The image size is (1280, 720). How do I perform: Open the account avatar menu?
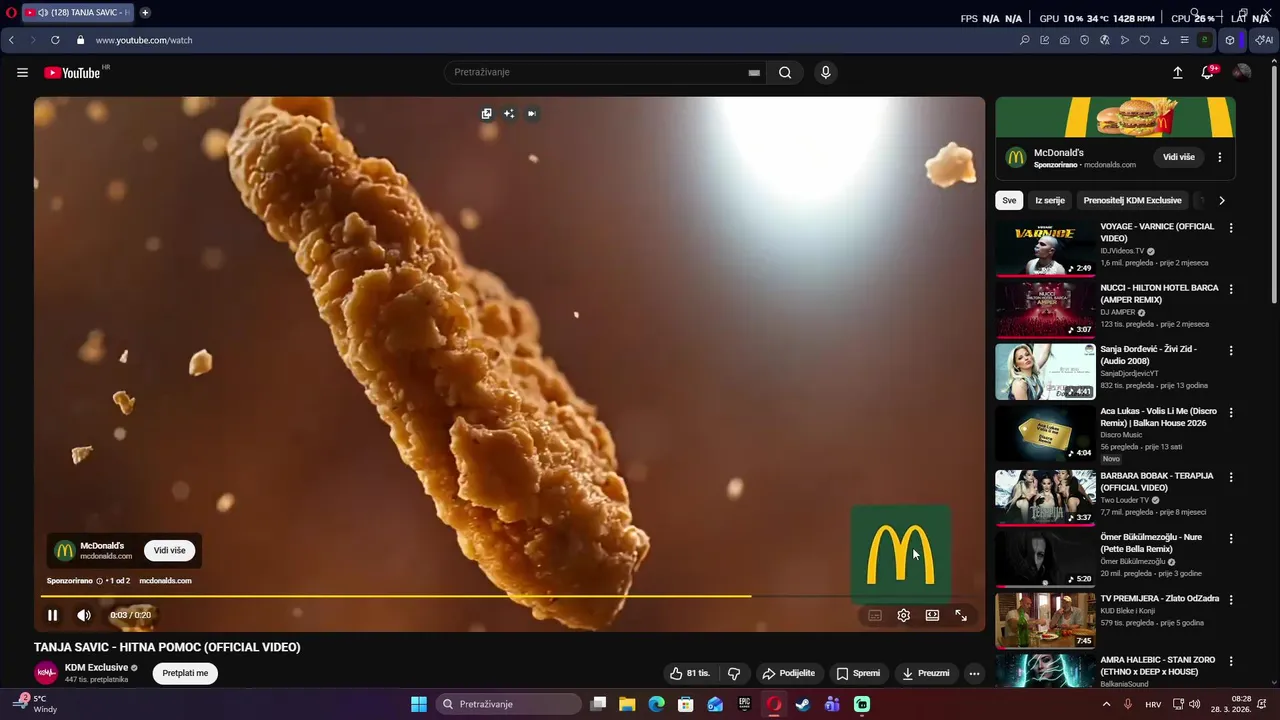[1242, 72]
